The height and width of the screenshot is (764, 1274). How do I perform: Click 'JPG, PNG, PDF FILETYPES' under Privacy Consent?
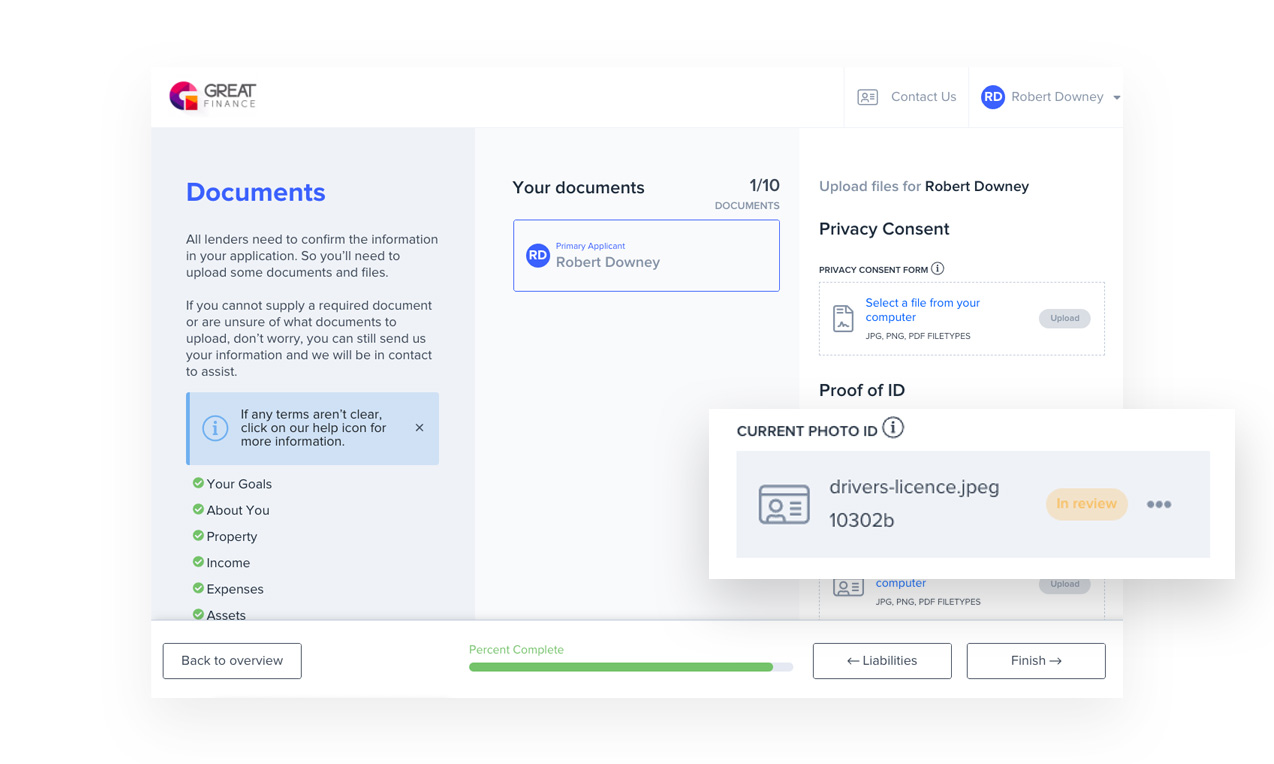click(918, 336)
